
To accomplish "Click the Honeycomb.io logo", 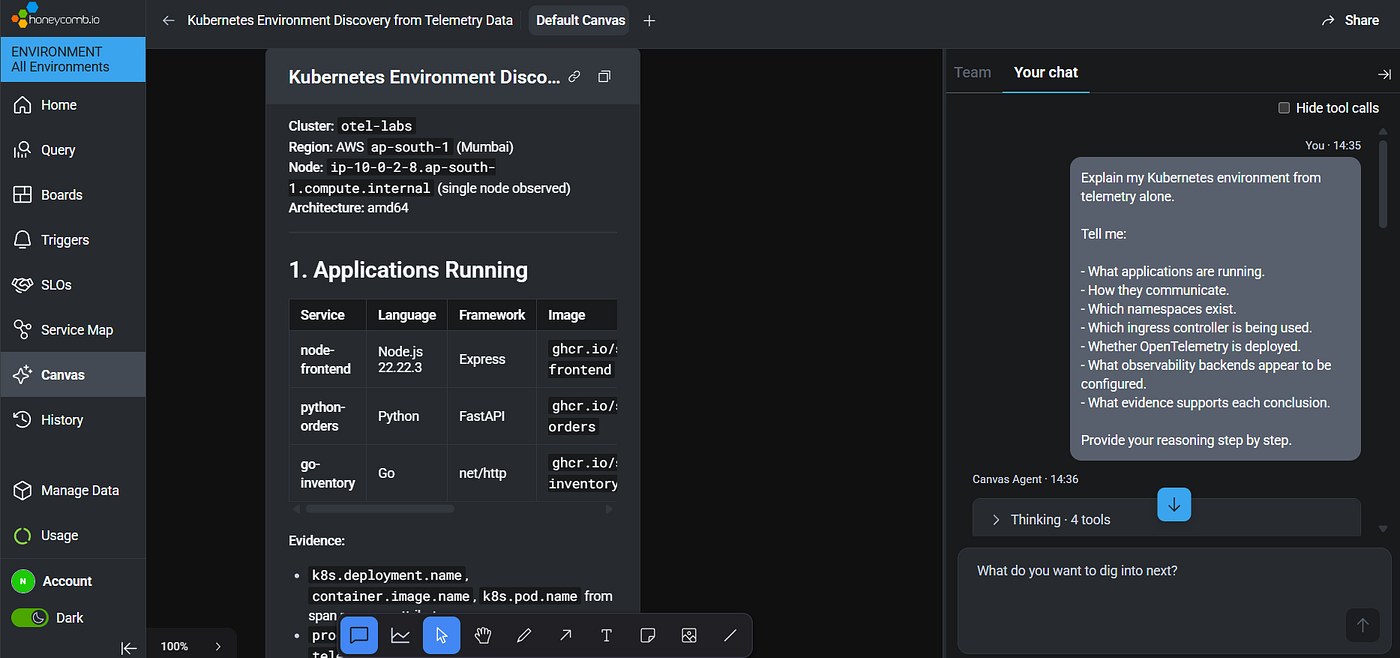I will click(55, 17).
